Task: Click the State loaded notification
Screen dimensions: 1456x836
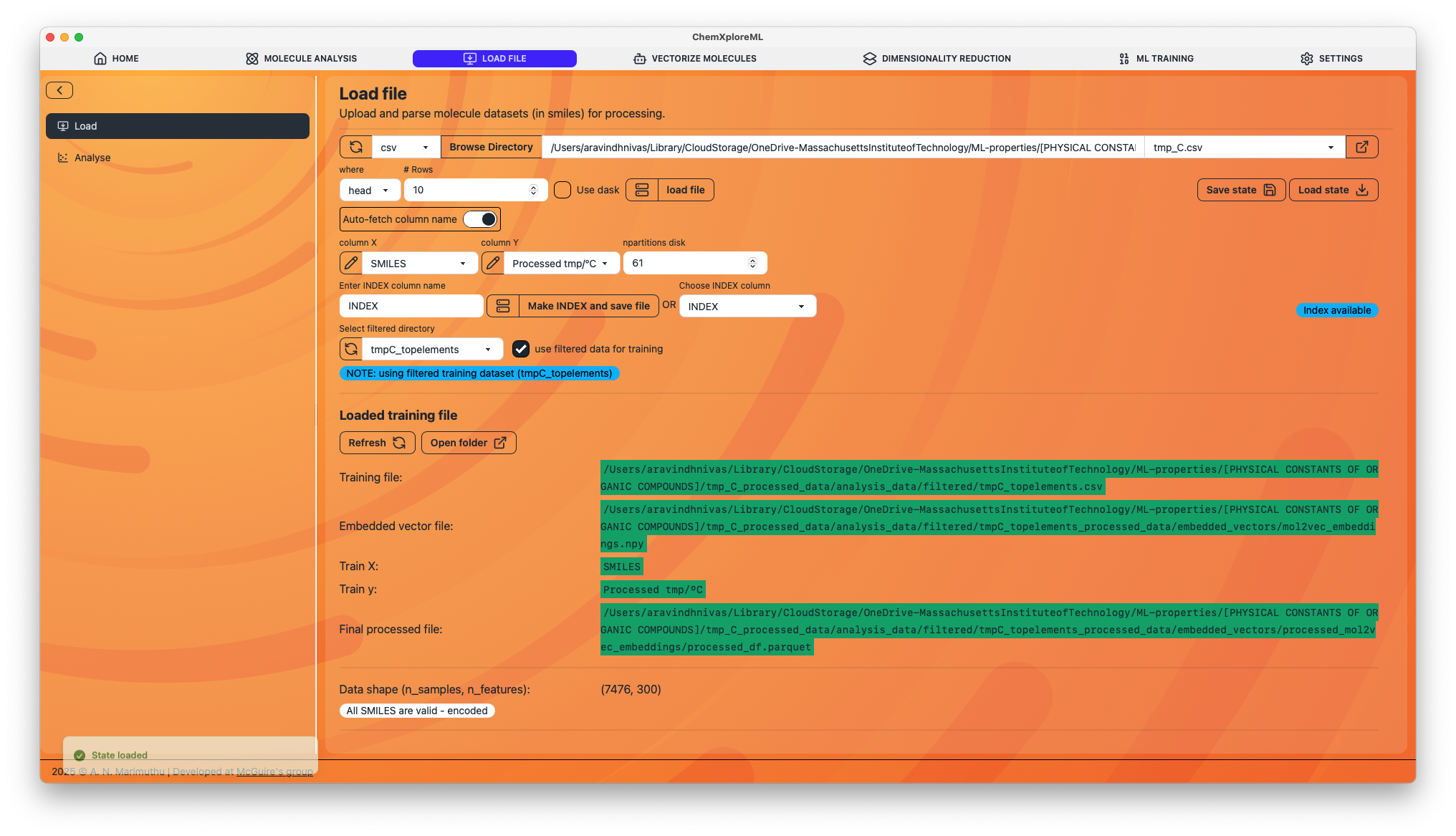Action: coord(191,755)
